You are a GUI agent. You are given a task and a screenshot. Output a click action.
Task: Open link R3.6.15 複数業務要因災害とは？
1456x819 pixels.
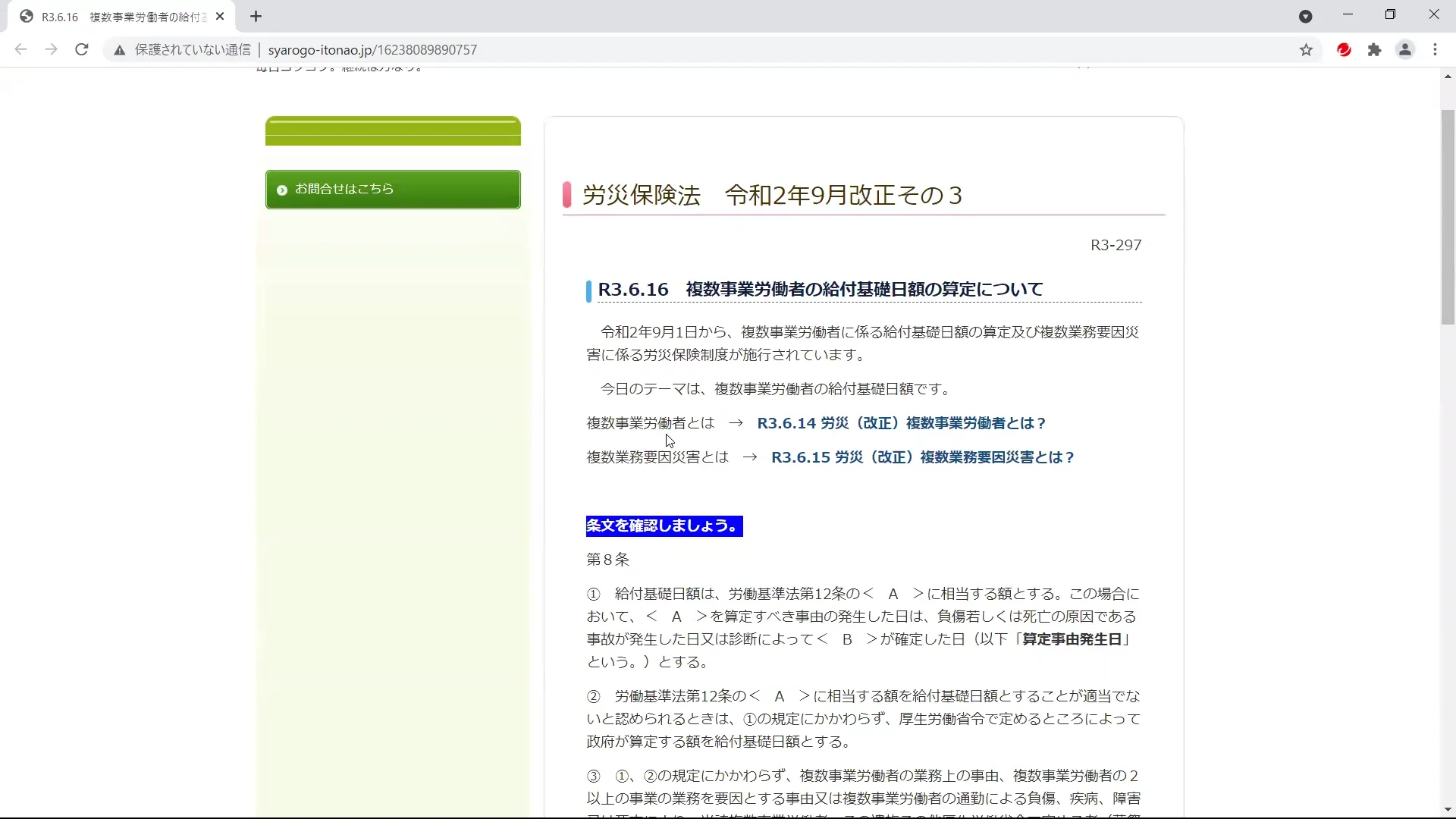pyautogui.click(x=922, y=457)
